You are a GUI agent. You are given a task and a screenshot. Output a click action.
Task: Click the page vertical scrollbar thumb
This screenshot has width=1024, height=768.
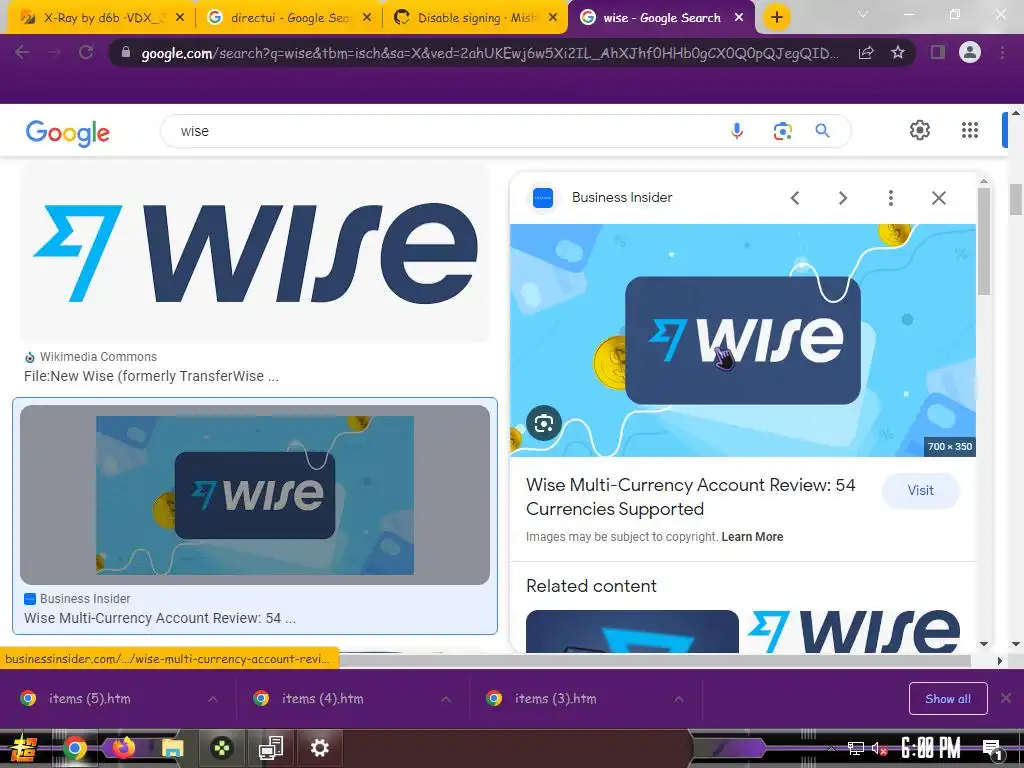(x=1016, y=199)
